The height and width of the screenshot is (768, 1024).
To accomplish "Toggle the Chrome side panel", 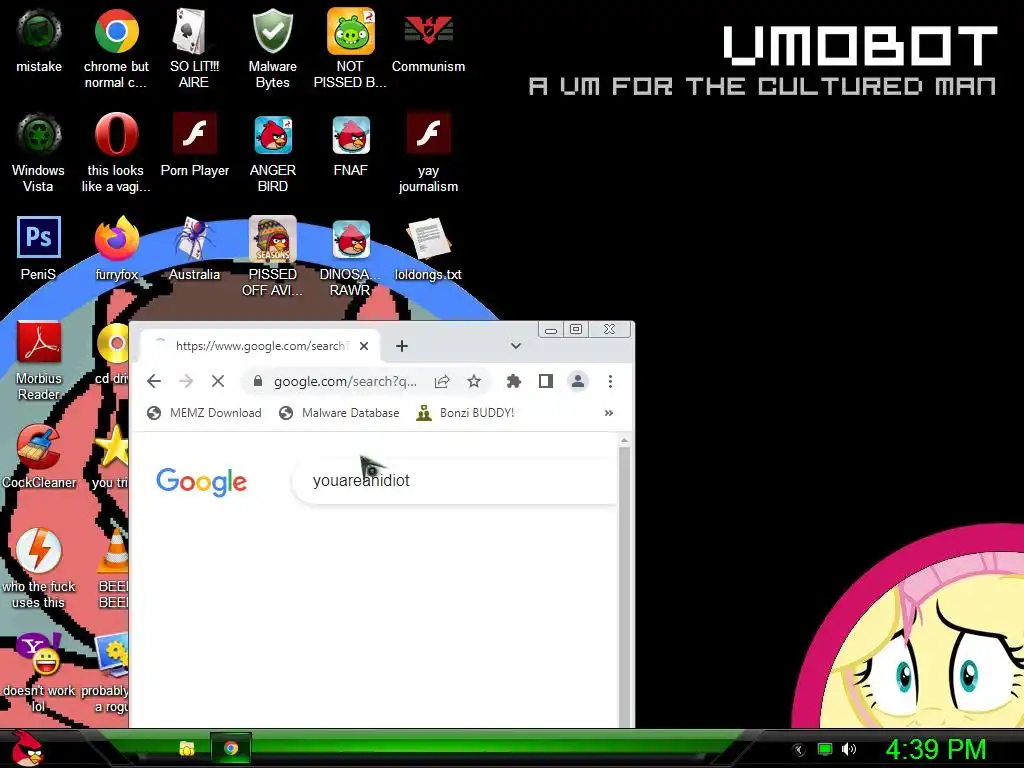I will click(546, 381).
